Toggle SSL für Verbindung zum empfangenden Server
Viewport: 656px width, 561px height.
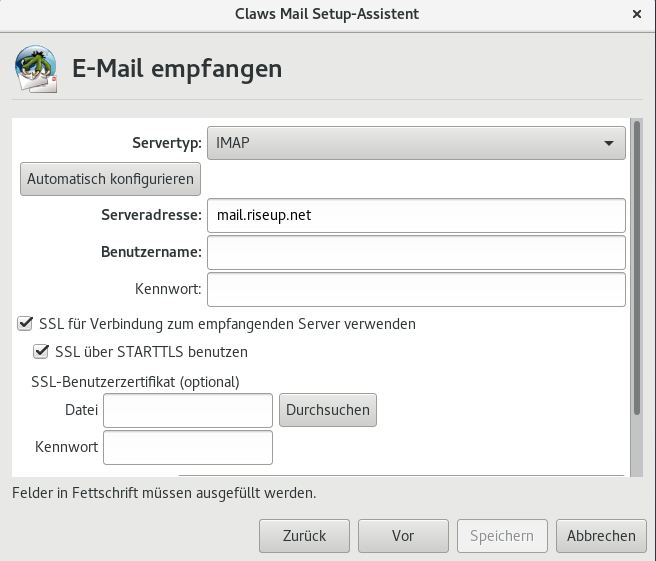[x=25, y=324]
